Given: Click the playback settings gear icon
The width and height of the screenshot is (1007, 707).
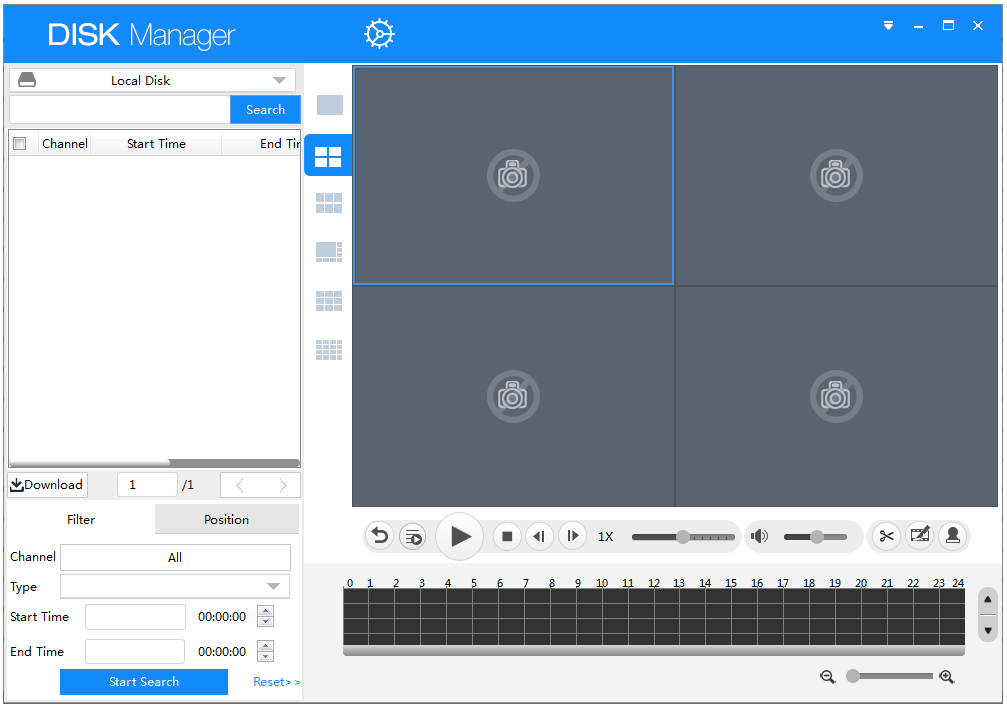Looking at the screenshot, I should 379,34.
